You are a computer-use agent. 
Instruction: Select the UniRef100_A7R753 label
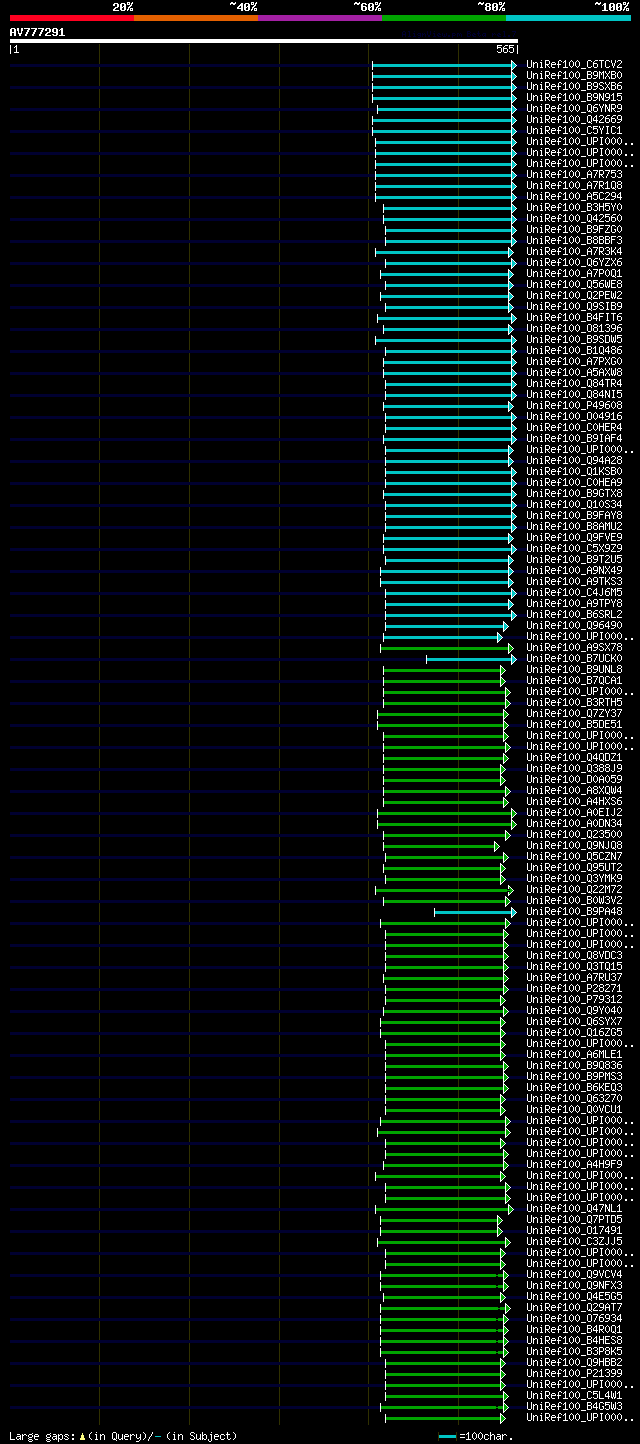point(574,174)
